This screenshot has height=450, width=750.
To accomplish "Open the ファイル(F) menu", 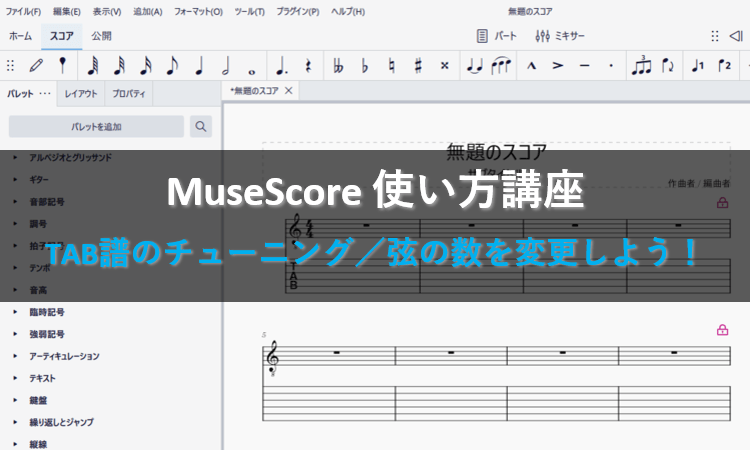I will tap(23, 11).
